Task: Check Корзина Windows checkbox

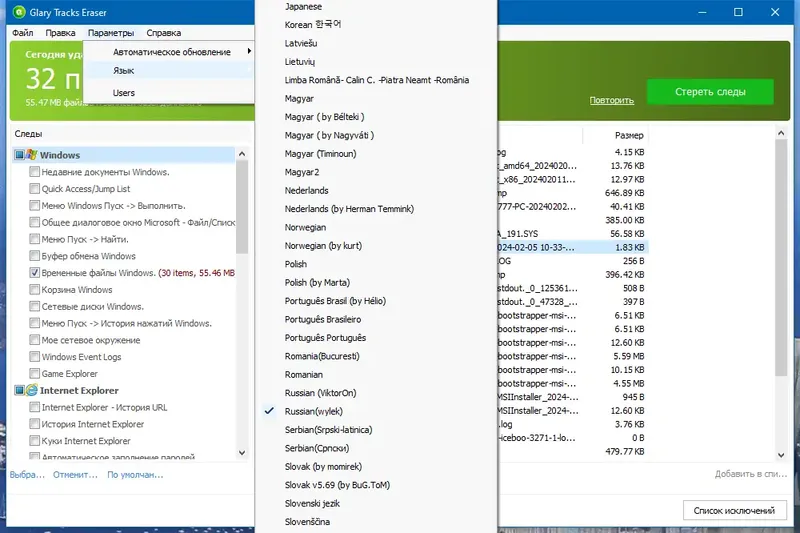Action: pyautogui.click(x=34, y=289)
